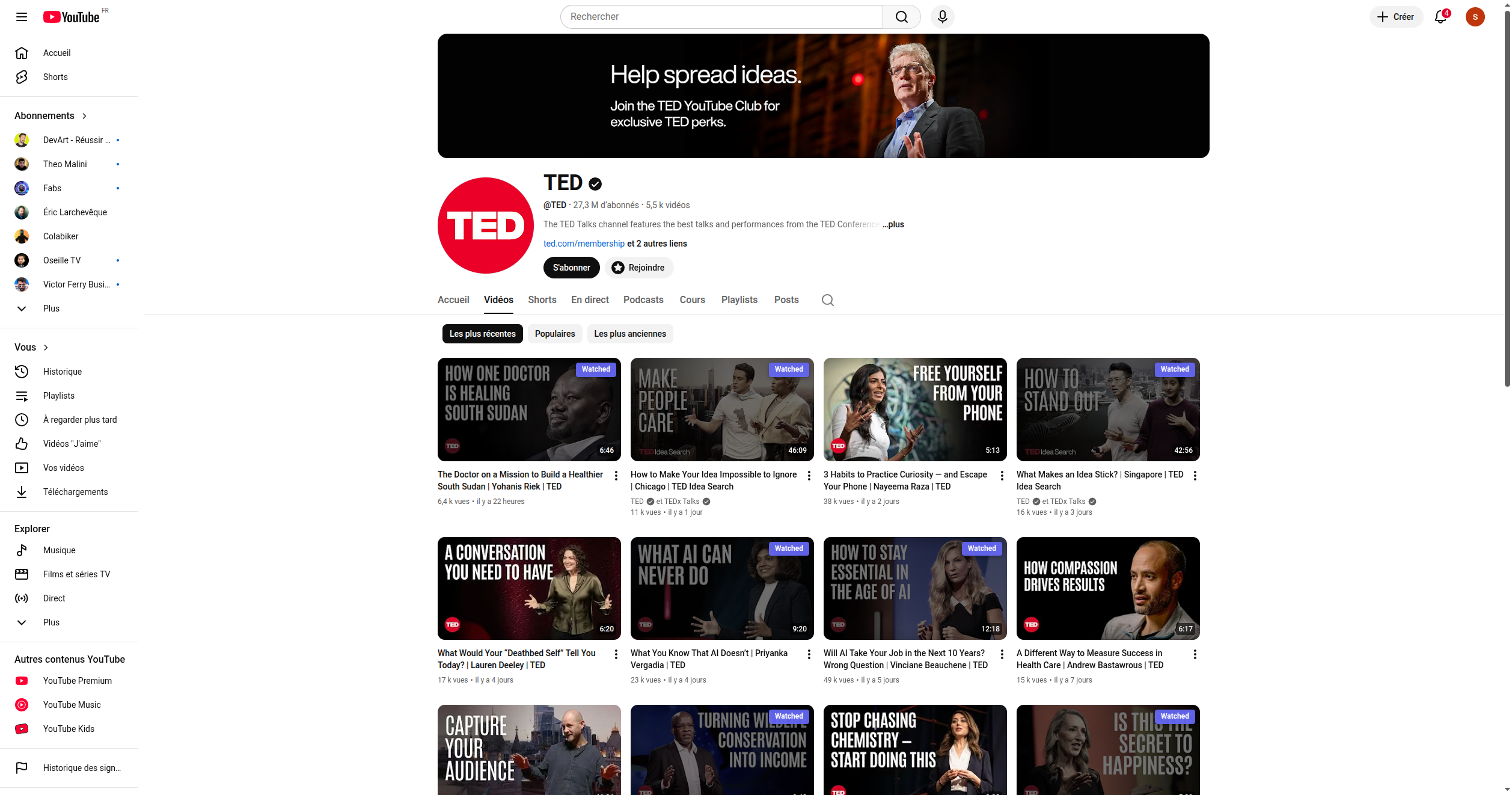1512x795 pixels.
Task: Open A Conversation You Need To Have thumbnail
Action: click(x=529, y=588)
